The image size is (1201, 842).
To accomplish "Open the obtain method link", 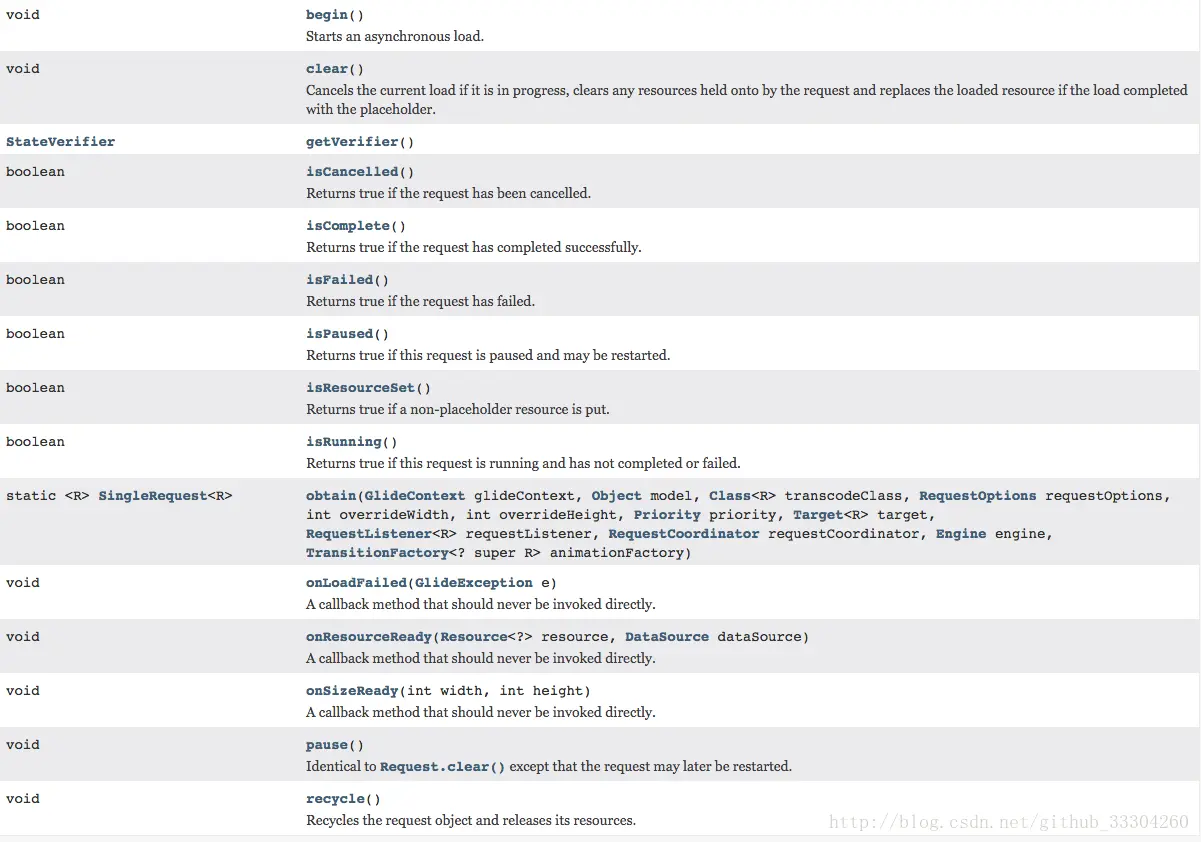I will pos(331,496).
